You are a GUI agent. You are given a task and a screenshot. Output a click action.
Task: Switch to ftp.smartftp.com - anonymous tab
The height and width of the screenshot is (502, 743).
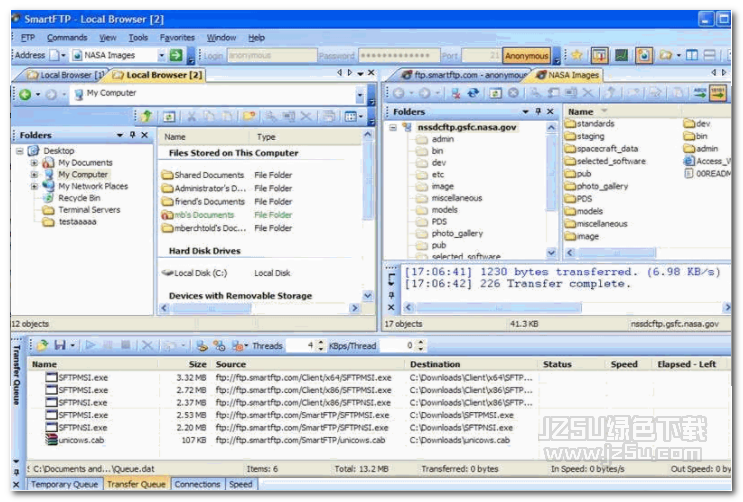tap(464, 75)
